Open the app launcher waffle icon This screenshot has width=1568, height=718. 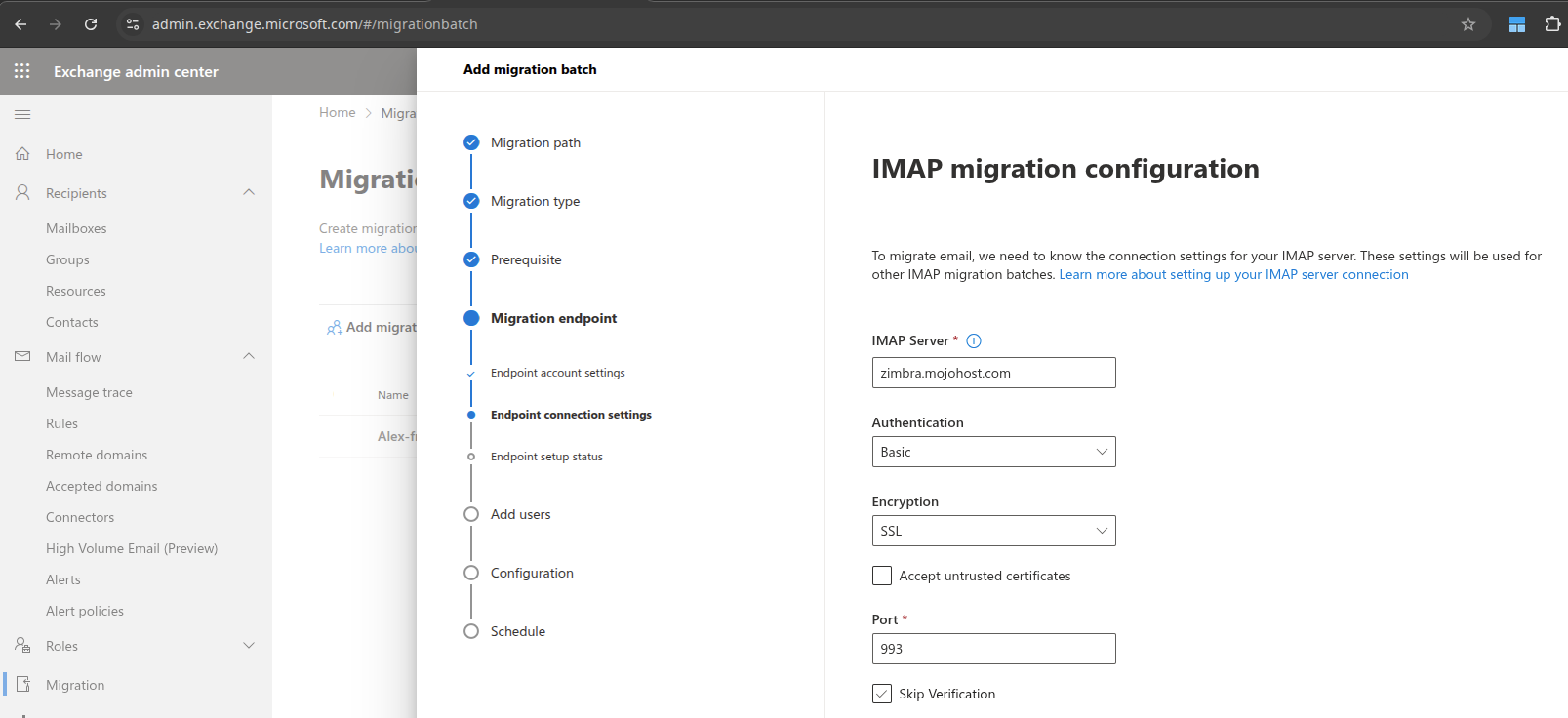[22, 71]
